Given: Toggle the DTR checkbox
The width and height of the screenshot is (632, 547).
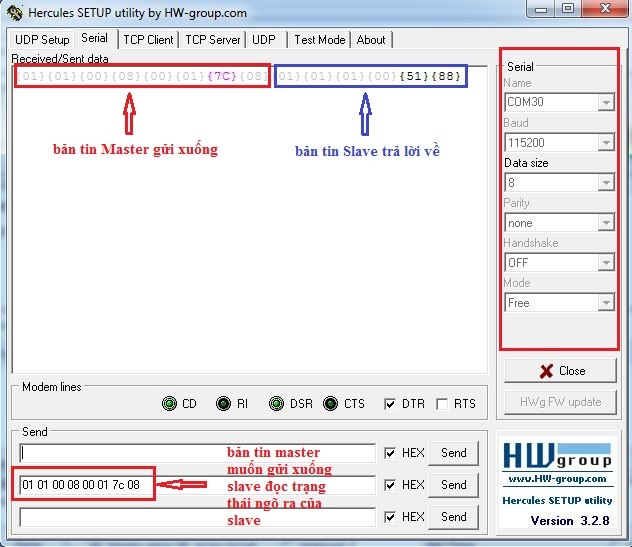Looking at the screenshot, I should coord(390,403).
